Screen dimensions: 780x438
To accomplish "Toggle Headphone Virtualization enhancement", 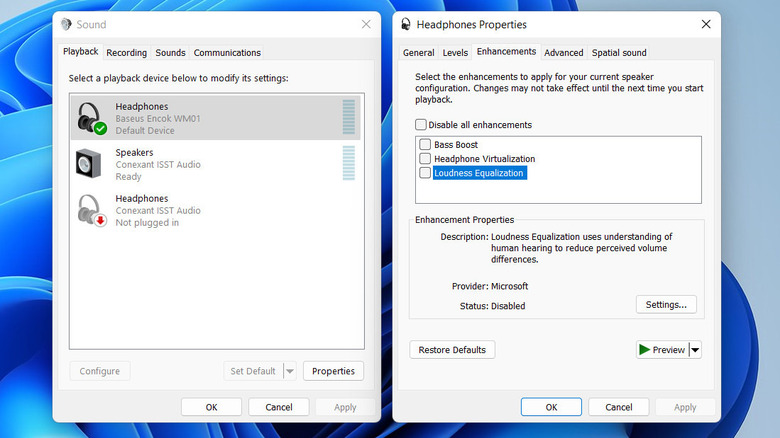I will (425, 159).
